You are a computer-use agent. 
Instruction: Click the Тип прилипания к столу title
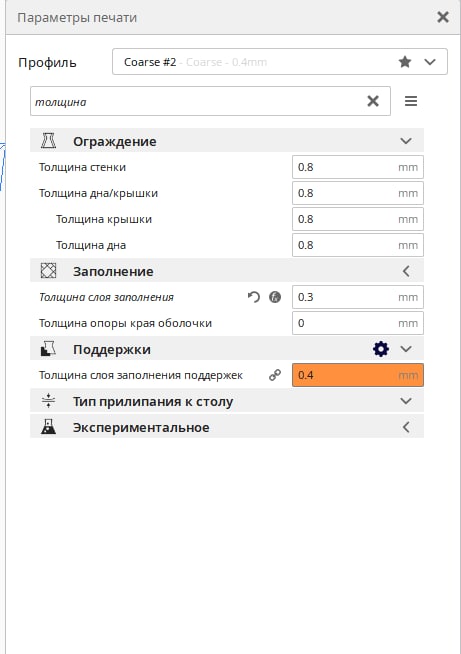pos(153,402)
